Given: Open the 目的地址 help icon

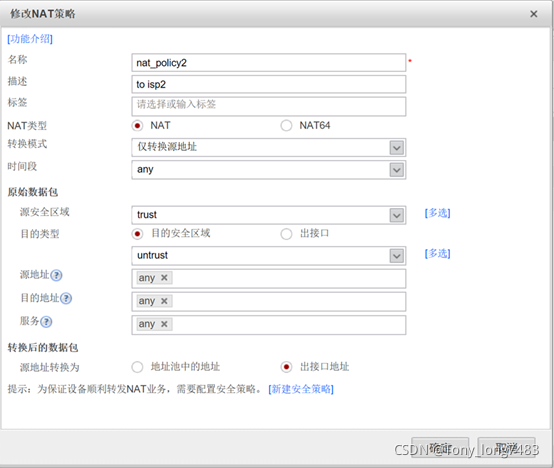Looking at the screenshot, I should [x=66, y=298].
